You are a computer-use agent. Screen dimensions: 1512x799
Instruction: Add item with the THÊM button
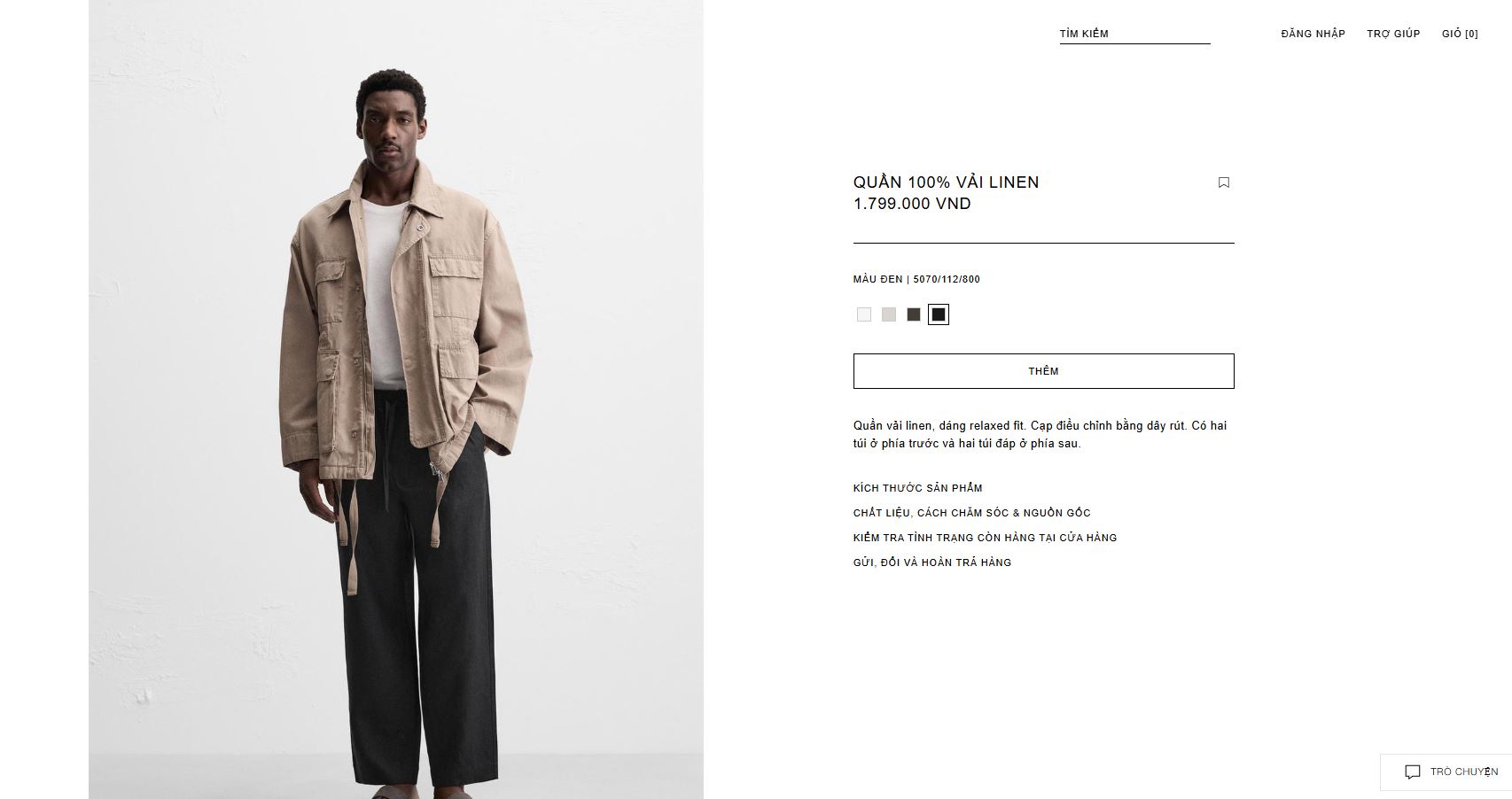(1043, 371)
